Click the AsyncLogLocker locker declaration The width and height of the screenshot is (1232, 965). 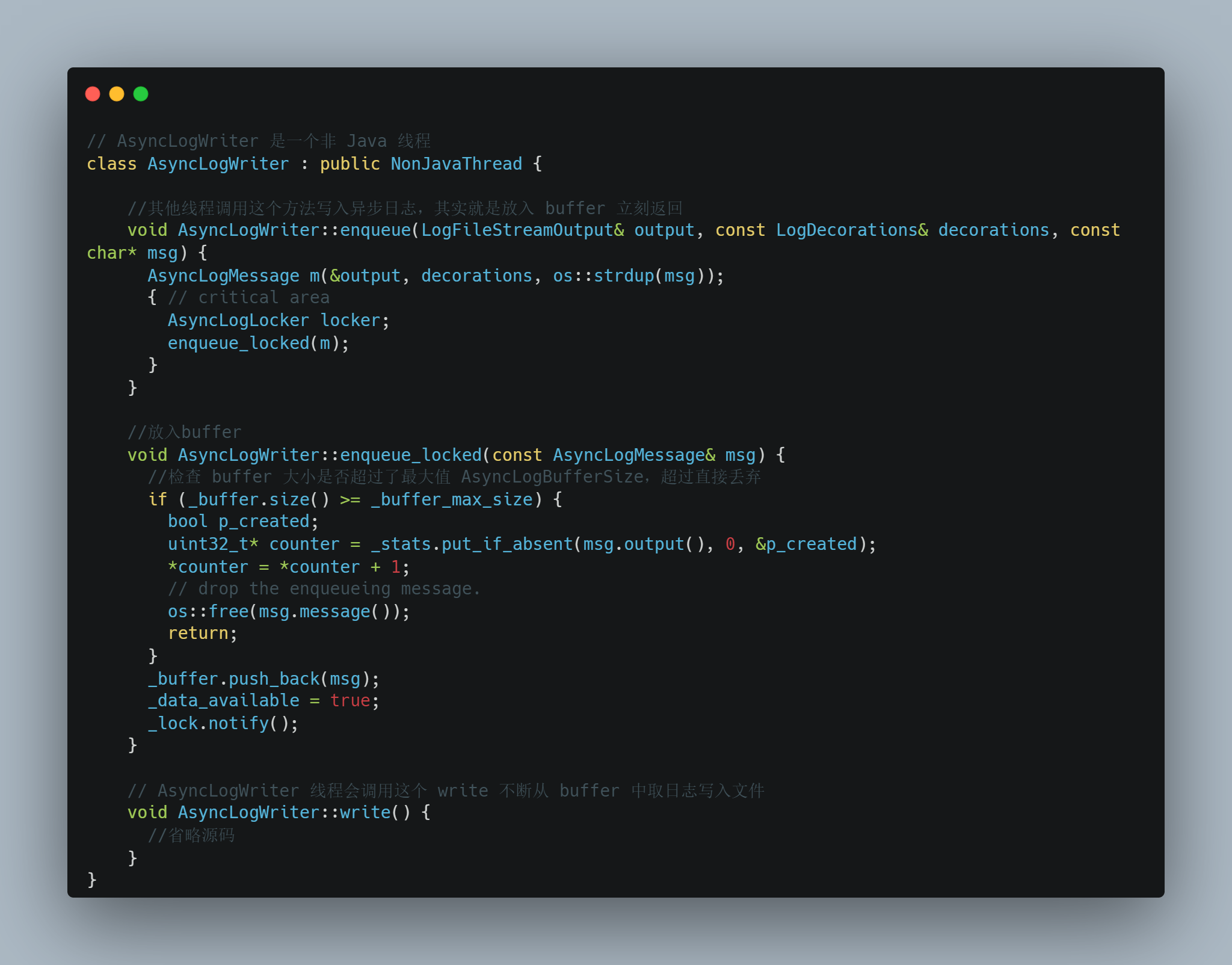coord(278,320)
